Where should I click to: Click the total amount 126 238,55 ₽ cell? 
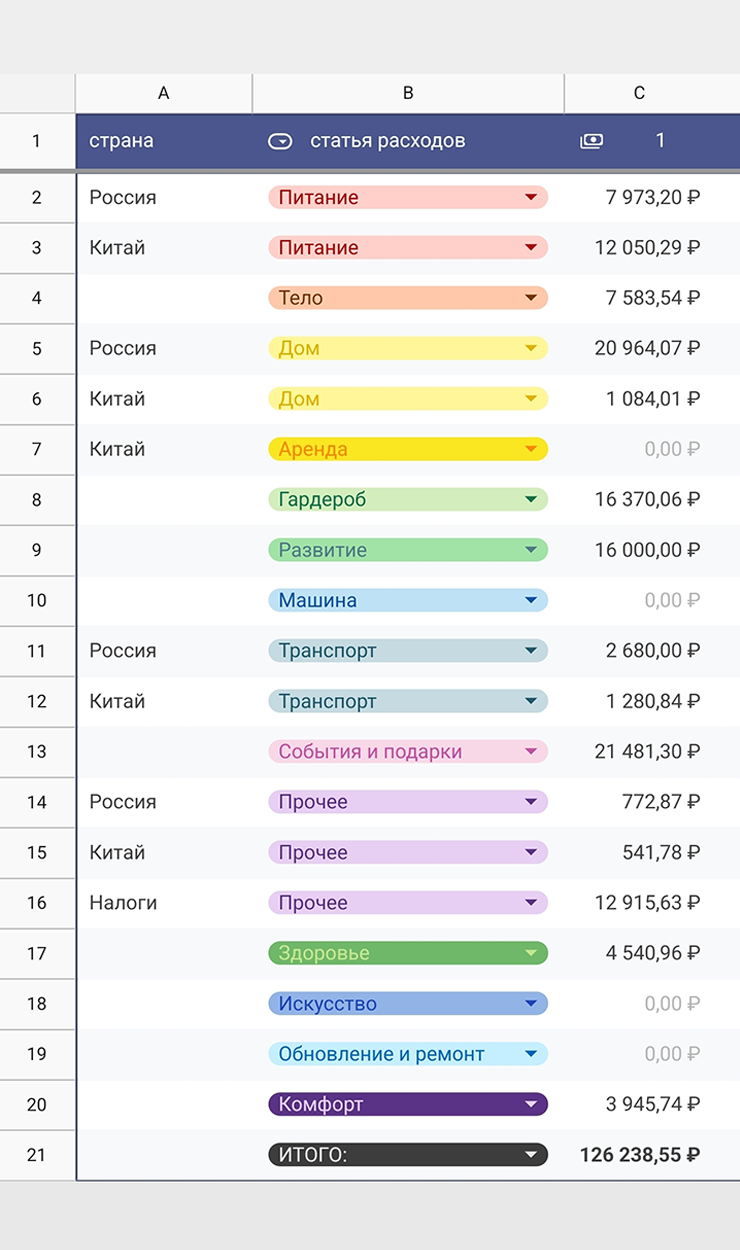click(x=640, y=1155)
